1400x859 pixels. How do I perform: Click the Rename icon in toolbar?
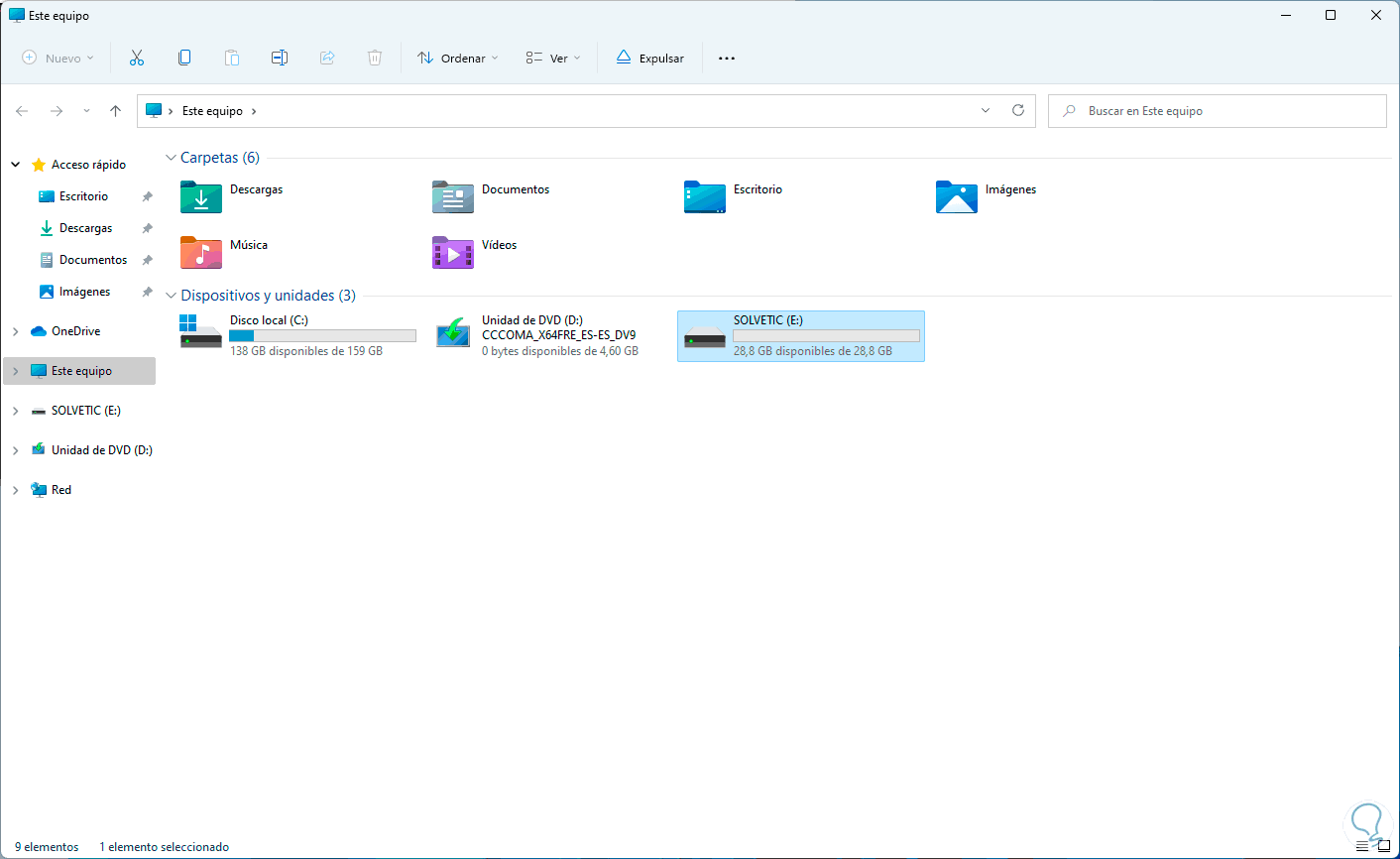pos(280,59)
